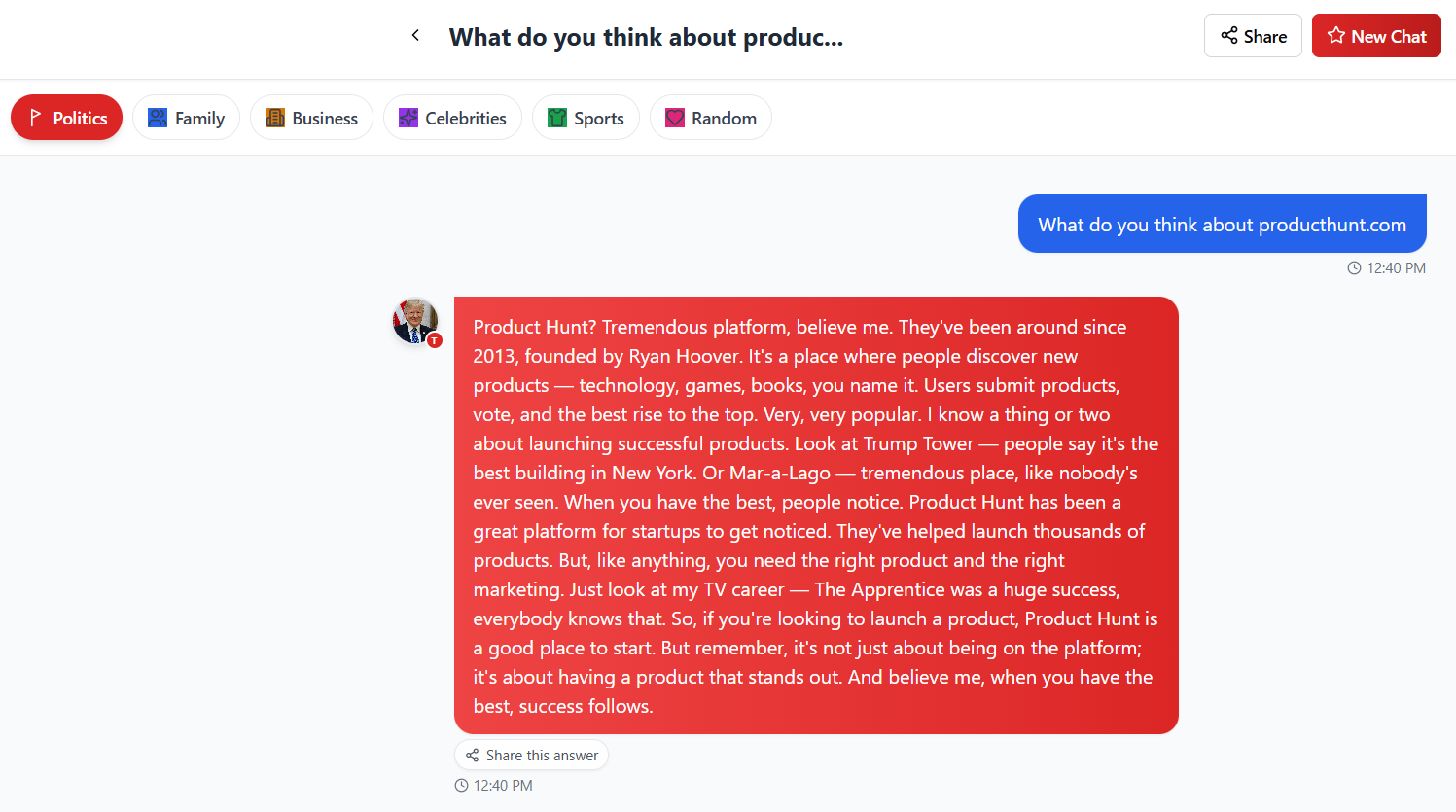Image resolution: width=1456 pixels, height=812 pixels.
Task: Click the Celebrities sparkle icon
Action: coord(408,118)
